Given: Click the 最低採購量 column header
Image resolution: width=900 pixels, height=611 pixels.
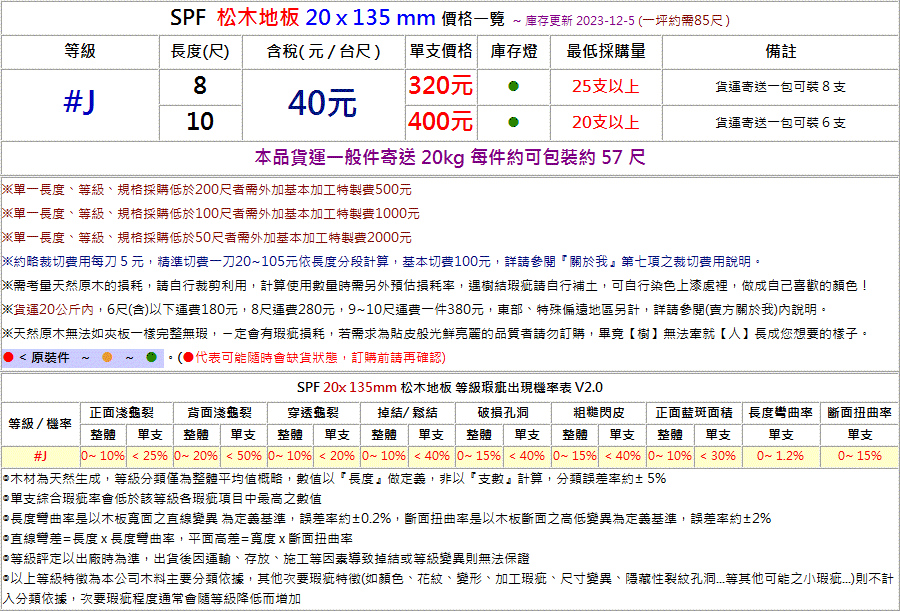Looking at the screenshot, I should coord(606,52).
